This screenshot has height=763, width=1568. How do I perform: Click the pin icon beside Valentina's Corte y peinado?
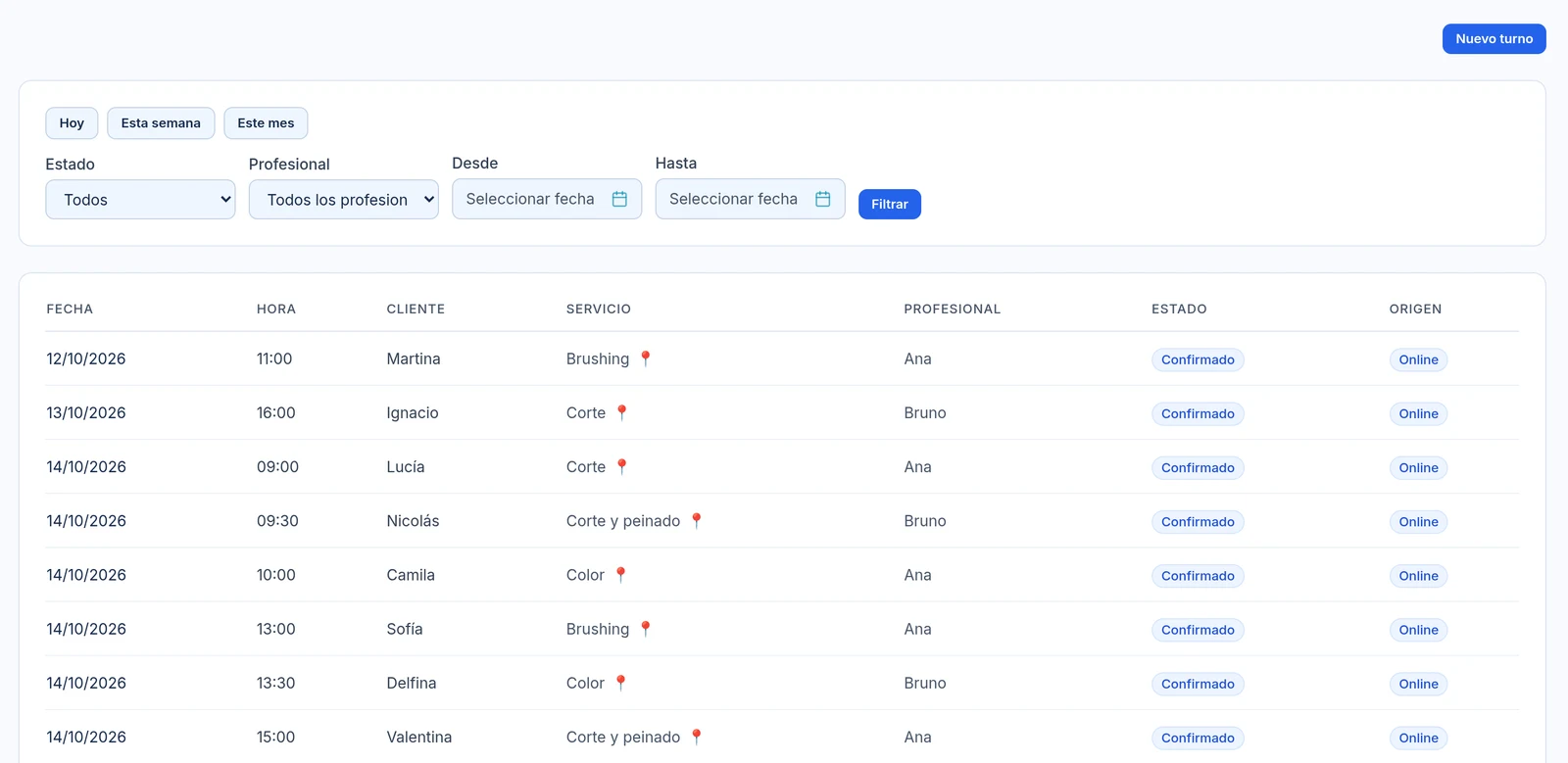coord(697,737)
